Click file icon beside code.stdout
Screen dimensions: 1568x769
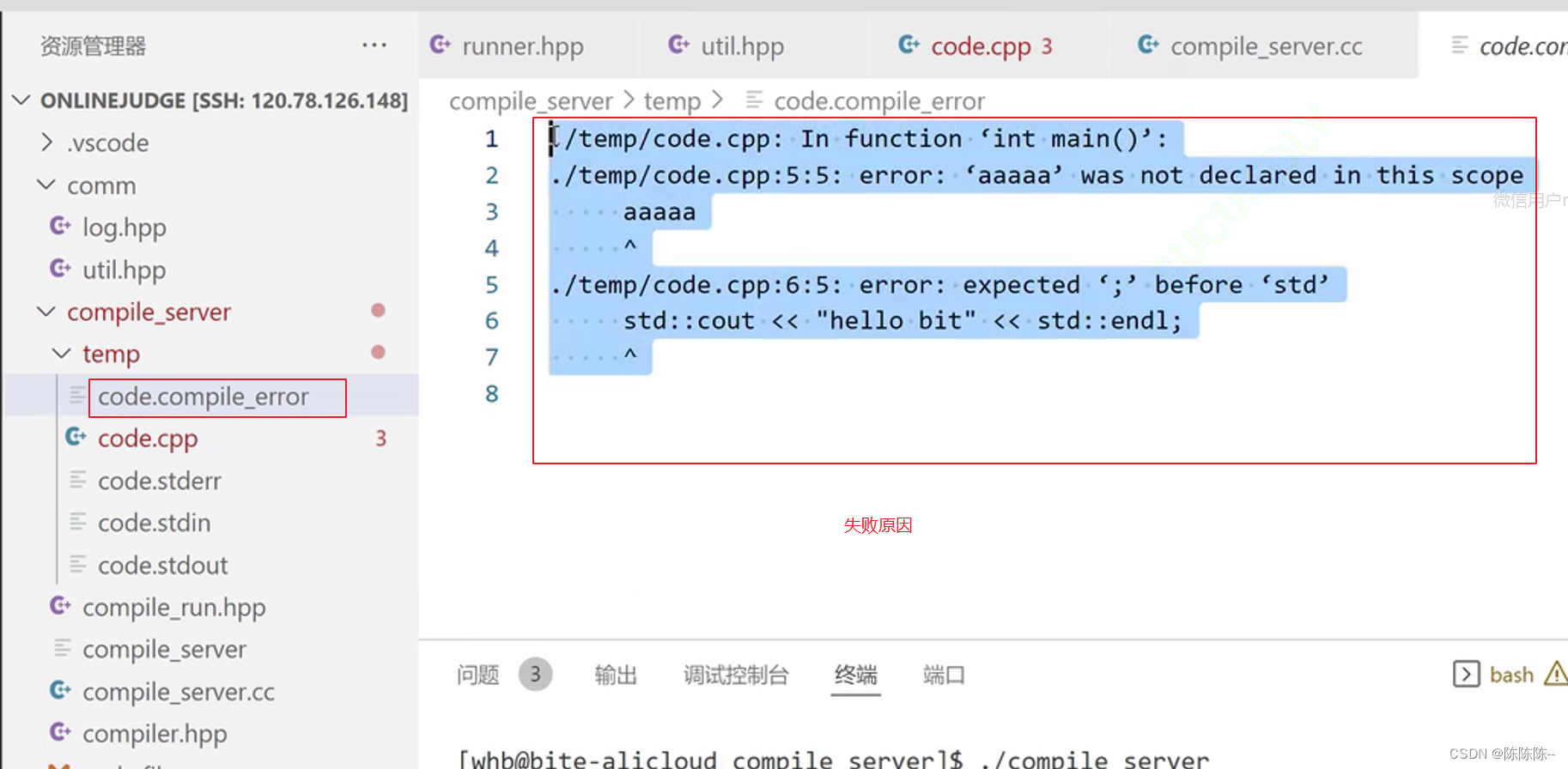tap(78, 565)
